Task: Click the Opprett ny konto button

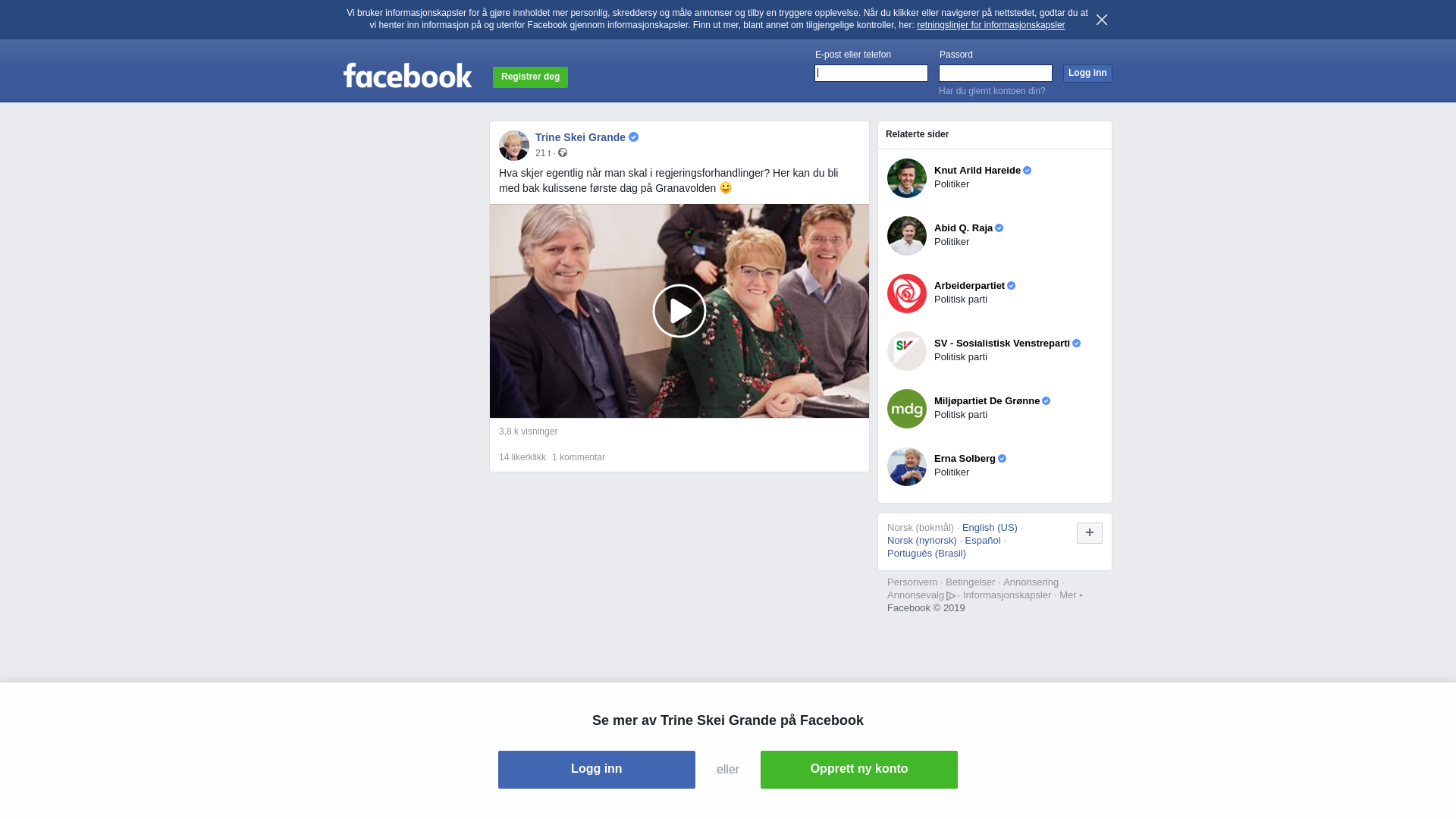Action: [859, 770]
